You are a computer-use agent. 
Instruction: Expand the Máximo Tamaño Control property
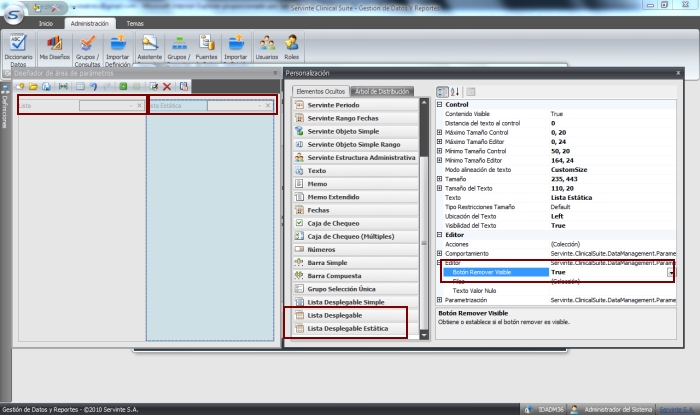(440, 133)
